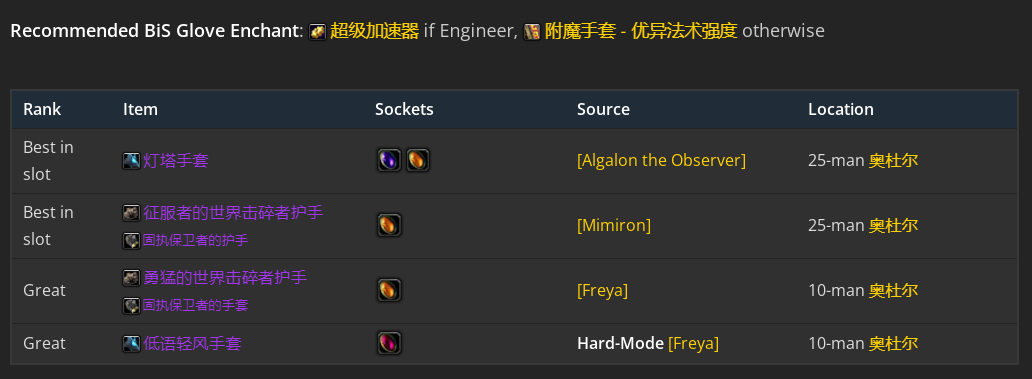Click the purple gem socket for 灯塔手套
This screenshot has width=1032, height=379.
pos(389,160)
